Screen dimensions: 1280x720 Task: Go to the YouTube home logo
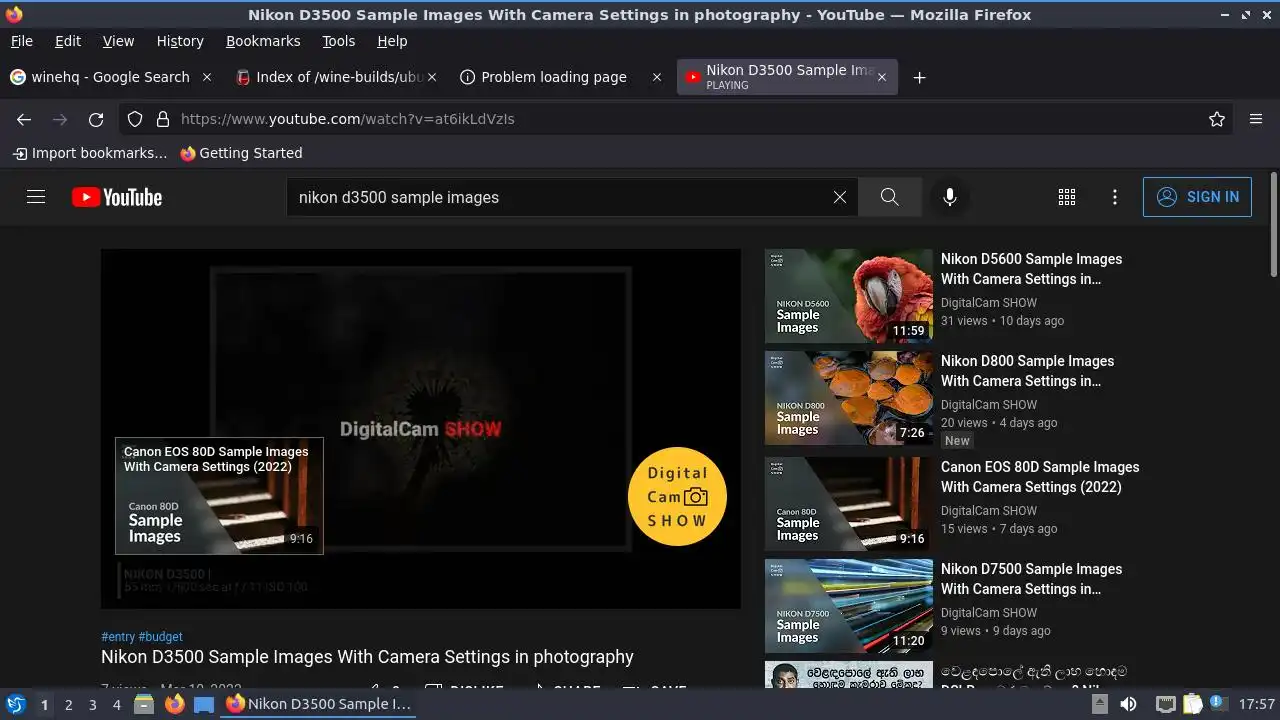(x=117, y=197)
